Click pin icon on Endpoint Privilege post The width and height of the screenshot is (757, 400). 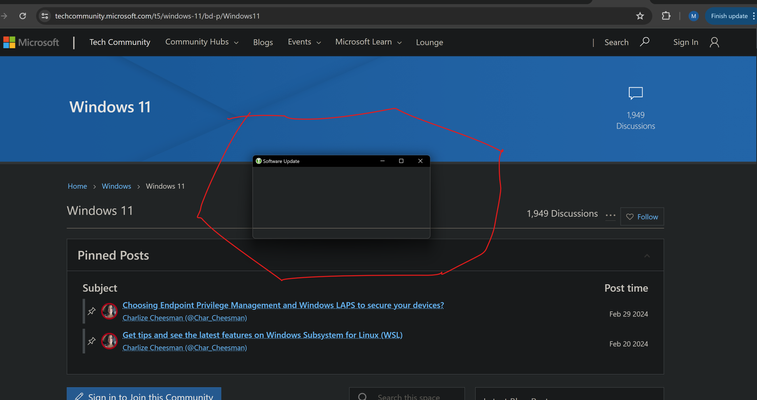[x=91, y=311]
